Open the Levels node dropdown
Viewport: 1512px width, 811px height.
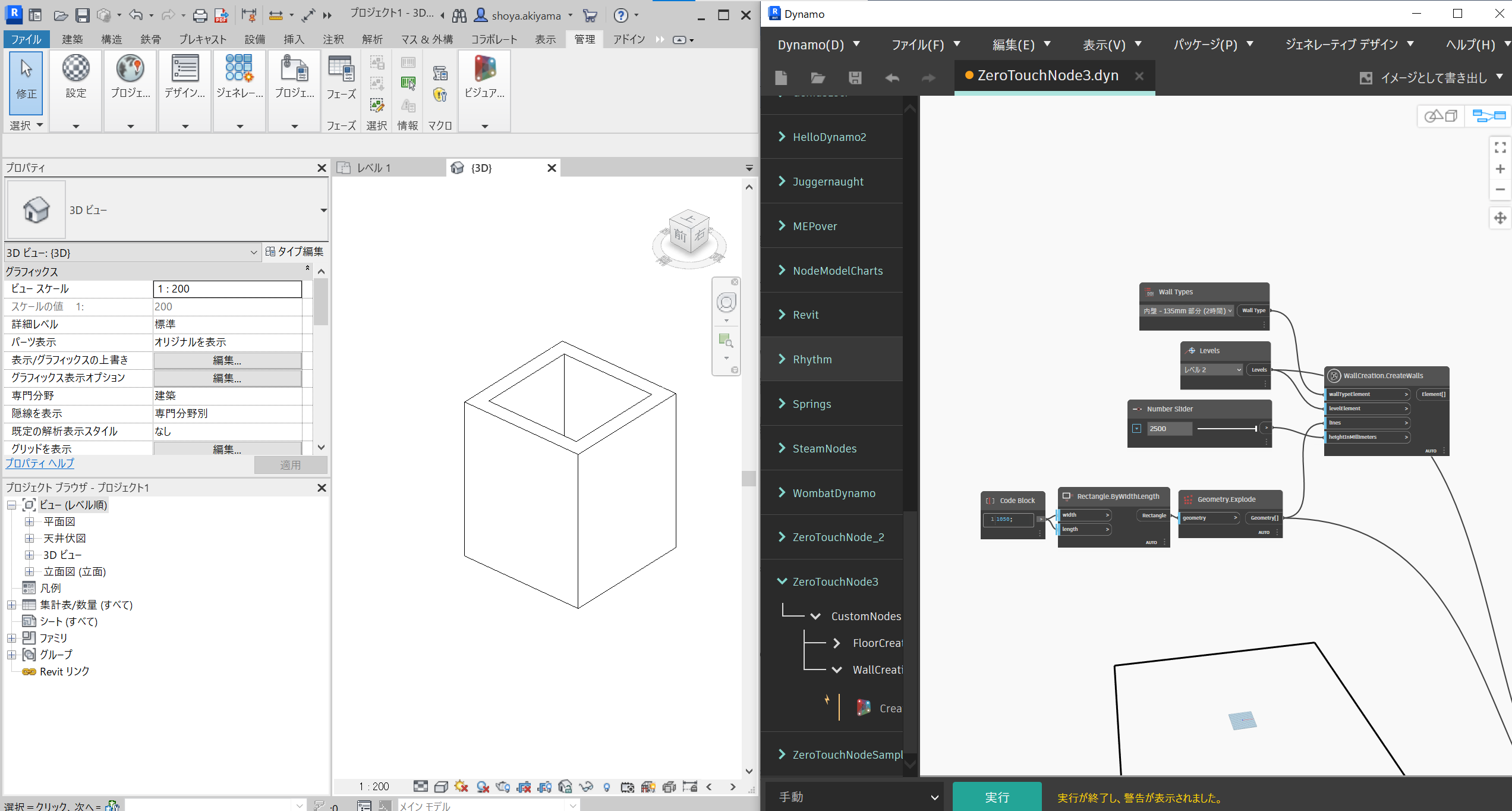click(1212, 370)
